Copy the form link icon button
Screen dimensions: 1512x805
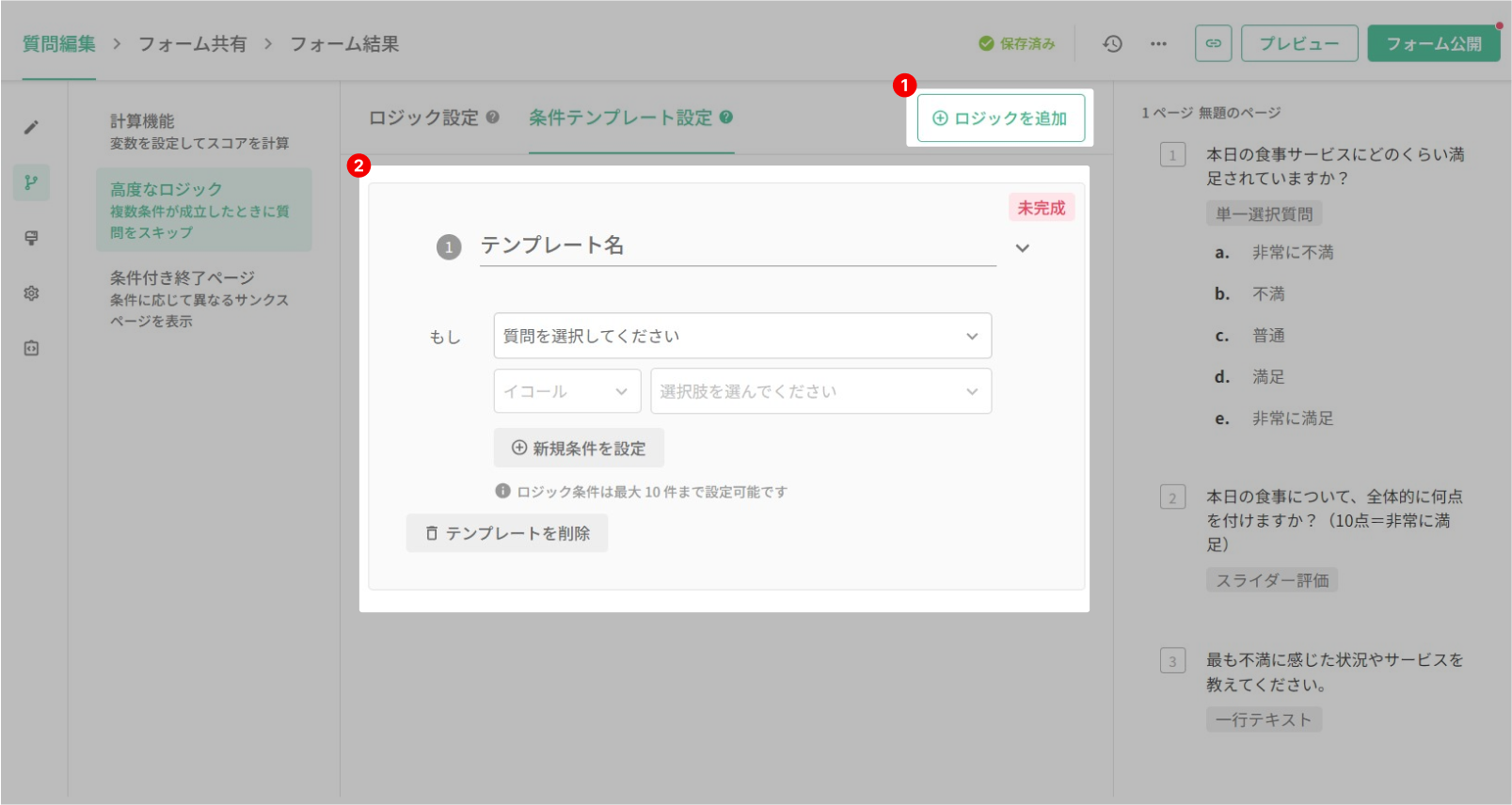(x=1214, y=43)
